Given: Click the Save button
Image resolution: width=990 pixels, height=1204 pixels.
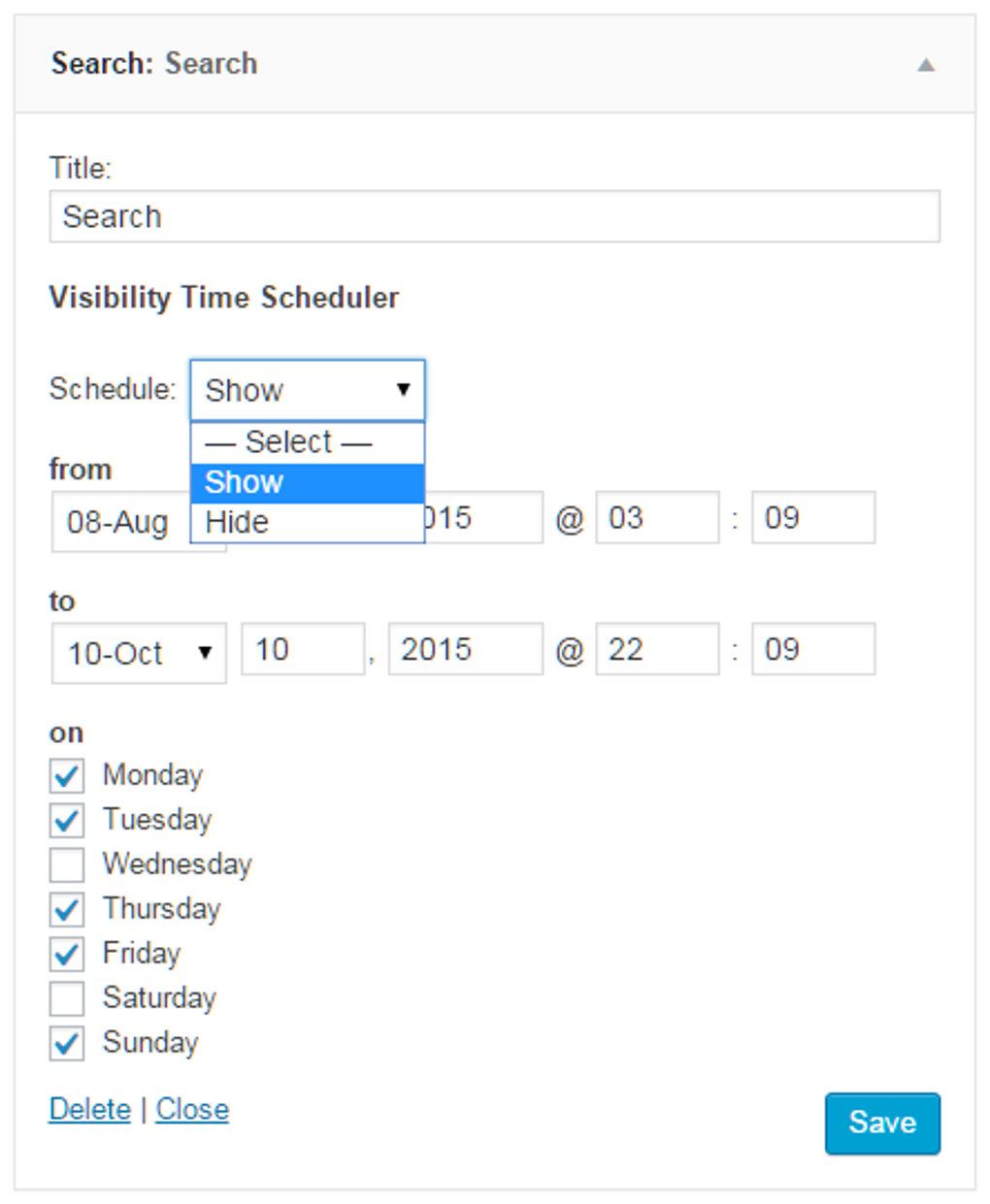Looking at the screenshot, I should pos(881,1123).
